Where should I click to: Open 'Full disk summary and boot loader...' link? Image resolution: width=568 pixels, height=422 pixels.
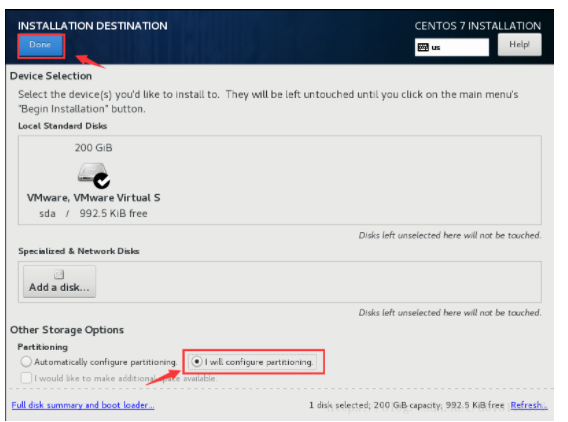coord(83,405)
